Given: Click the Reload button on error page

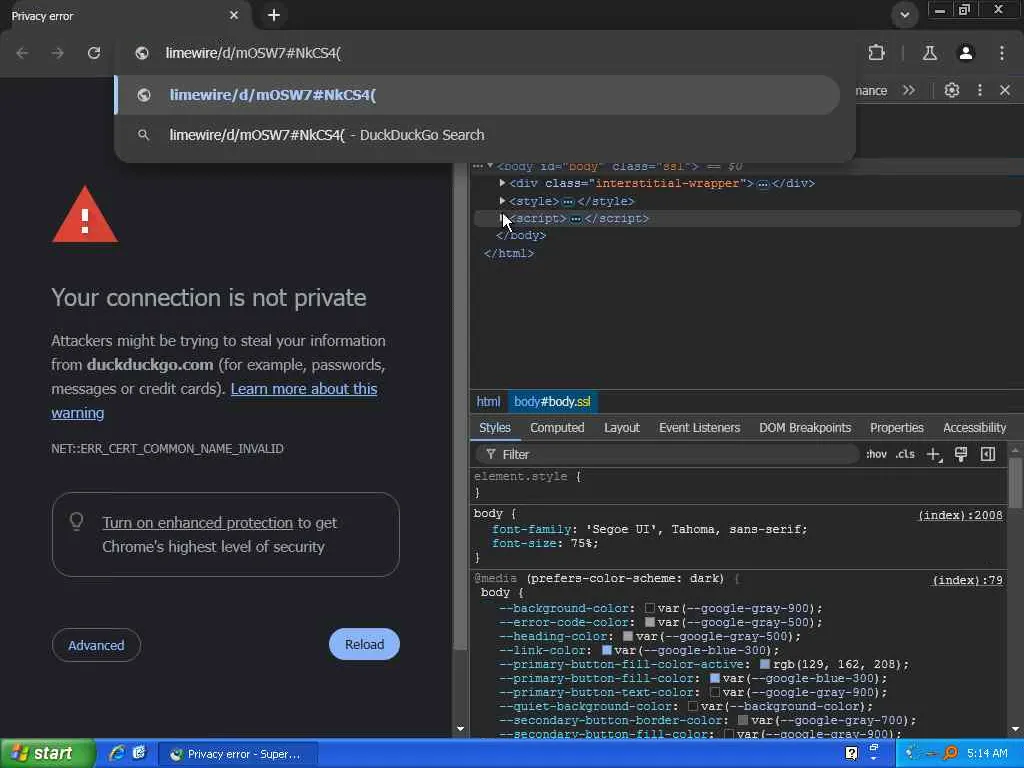Looking at the screenshot, I should [364, 645].
